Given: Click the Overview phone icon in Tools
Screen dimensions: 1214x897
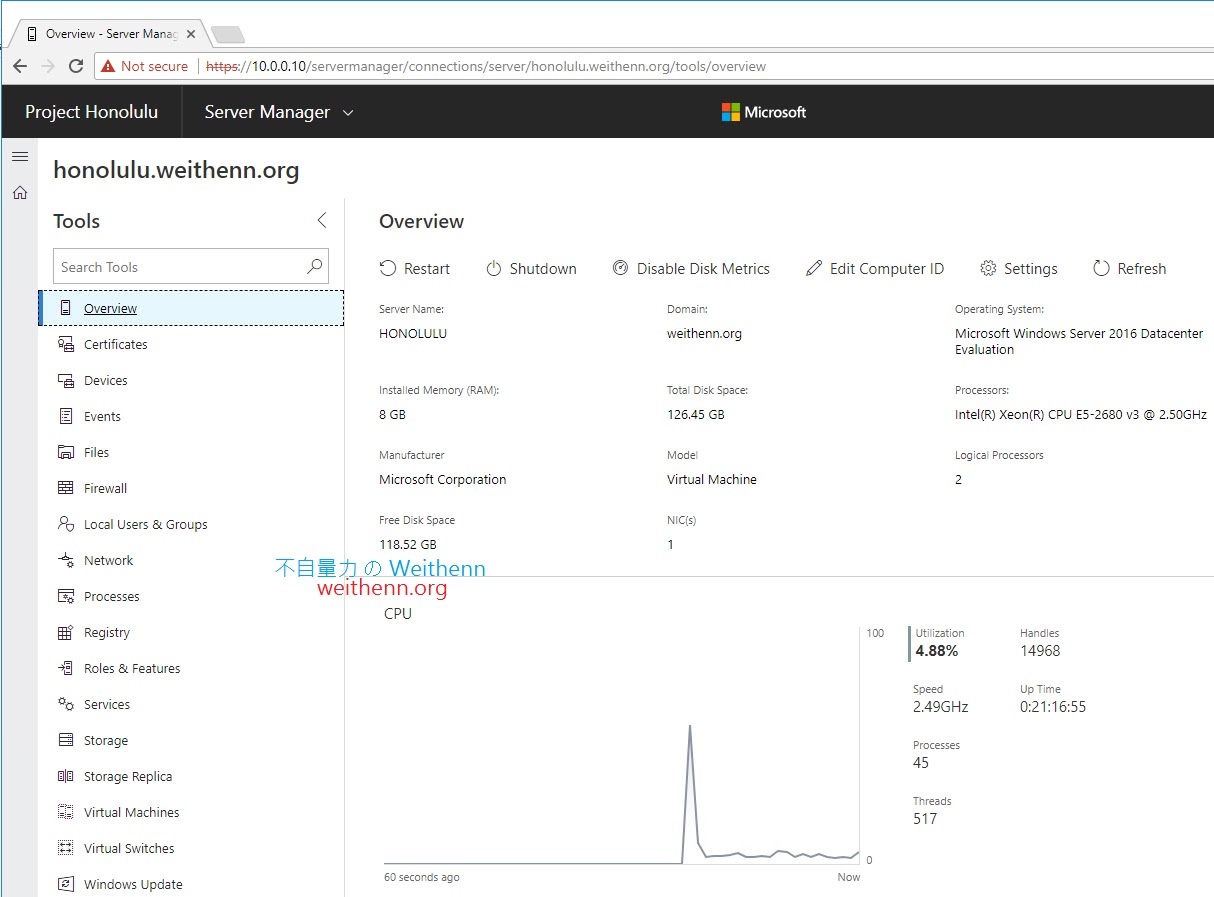Looking at the screenshot, I should [x=66, y=308].
